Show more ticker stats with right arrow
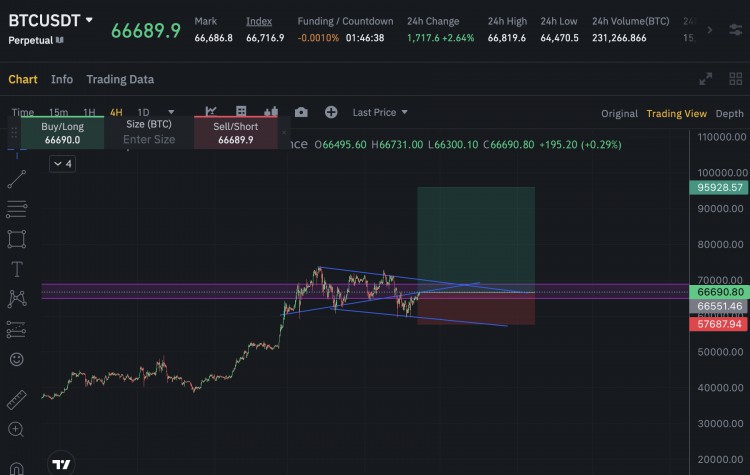 pyautogui.click(x=710, y=30)
